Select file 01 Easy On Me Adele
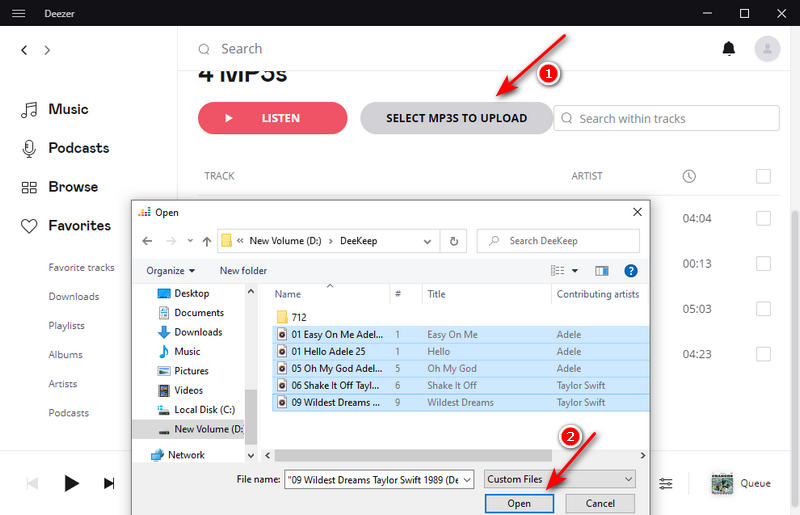Screen dimensions: 800x515 pyautogui.click(x=461, y=334)
